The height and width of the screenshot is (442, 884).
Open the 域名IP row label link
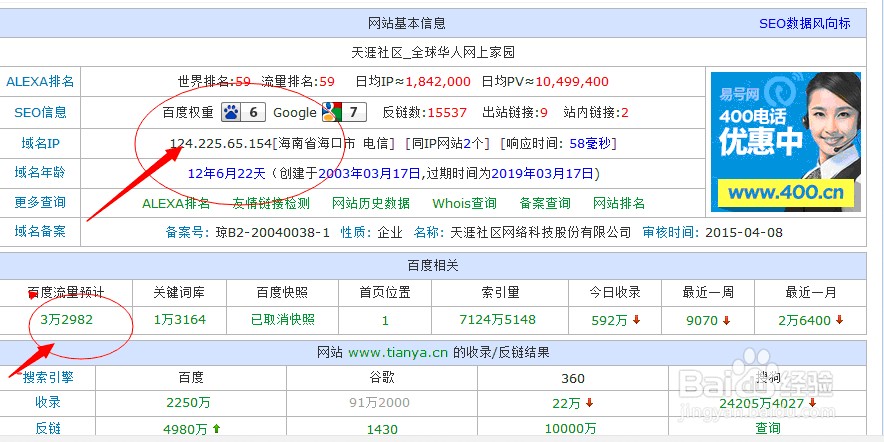click(x=40, y=143)
